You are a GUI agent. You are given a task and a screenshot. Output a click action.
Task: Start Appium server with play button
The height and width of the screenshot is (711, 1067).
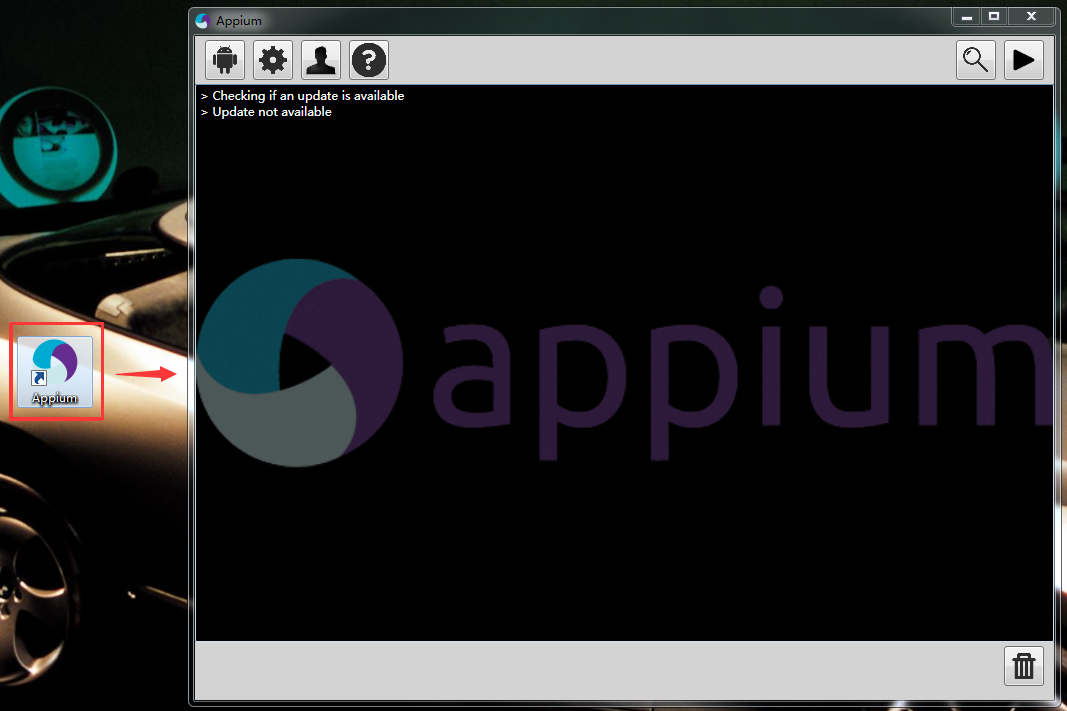(x=1024, y=60)
